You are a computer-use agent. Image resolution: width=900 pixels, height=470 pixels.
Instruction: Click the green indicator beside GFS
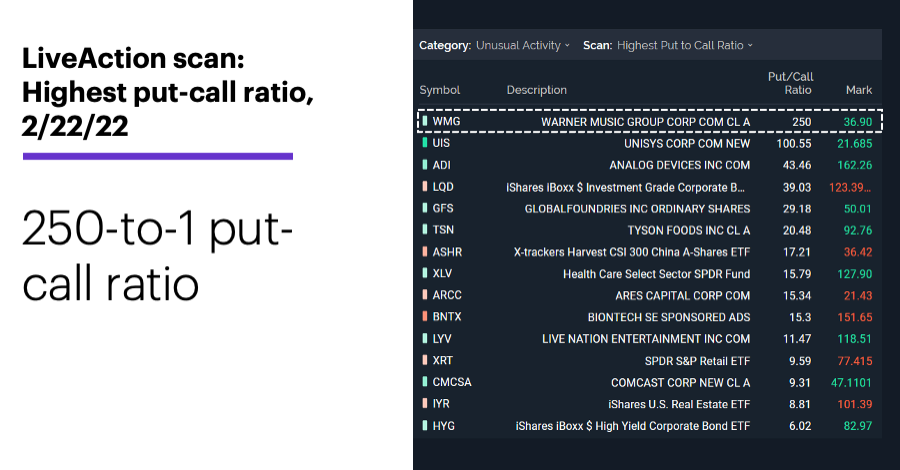coord(425,208)
